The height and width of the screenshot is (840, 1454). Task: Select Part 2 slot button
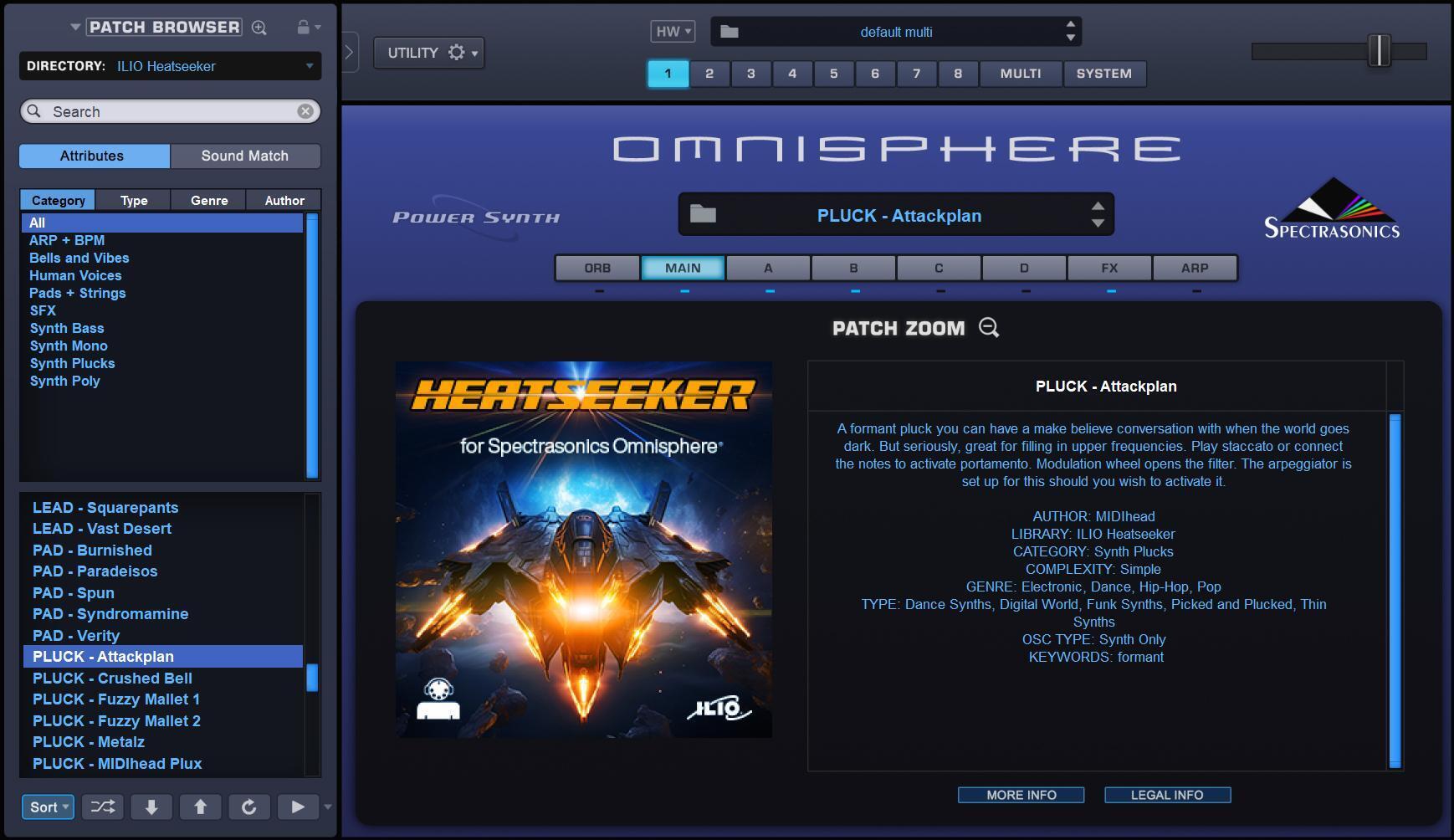[709, 74]
